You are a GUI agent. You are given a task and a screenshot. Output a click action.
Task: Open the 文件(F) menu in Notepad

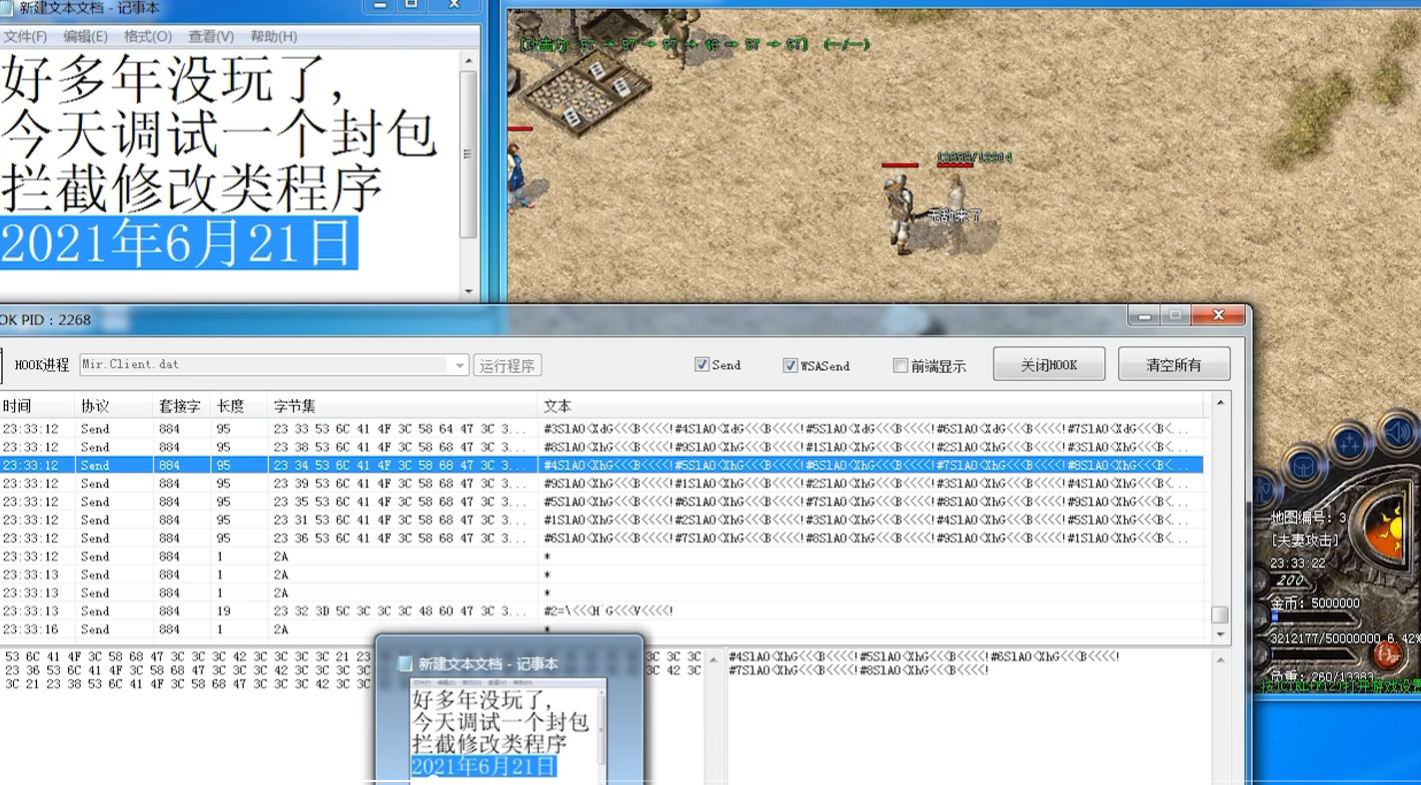pyautogui.click(x=25, y=36)
